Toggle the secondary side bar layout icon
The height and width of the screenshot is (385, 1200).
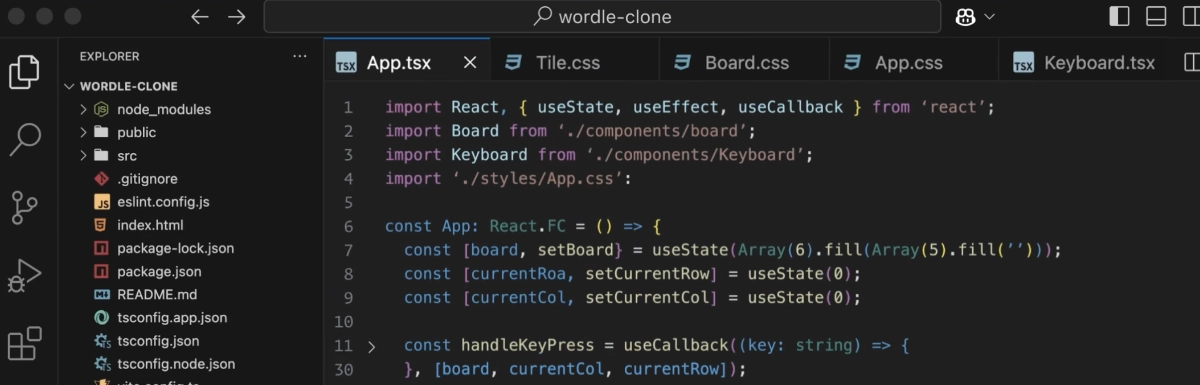click(1192, 17)
